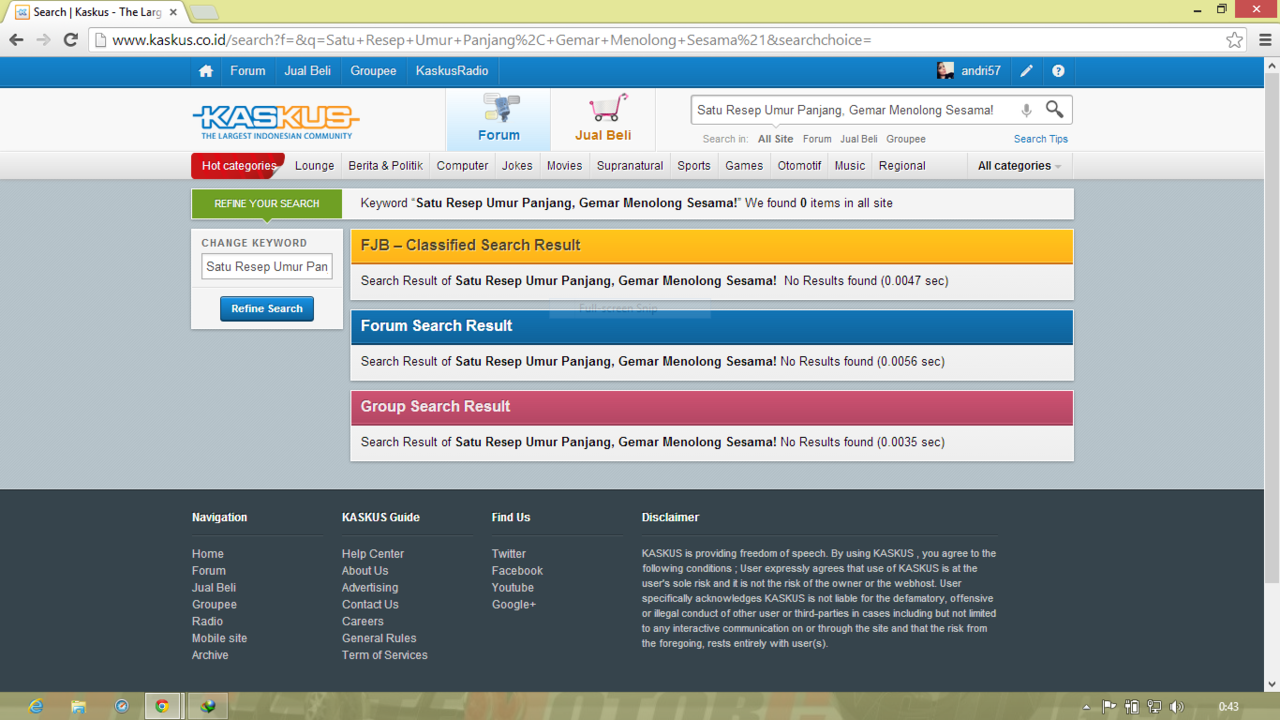Click the Chrome taskbar icon
Viewport: 1280px width, 720px height.
click(162, 706)
